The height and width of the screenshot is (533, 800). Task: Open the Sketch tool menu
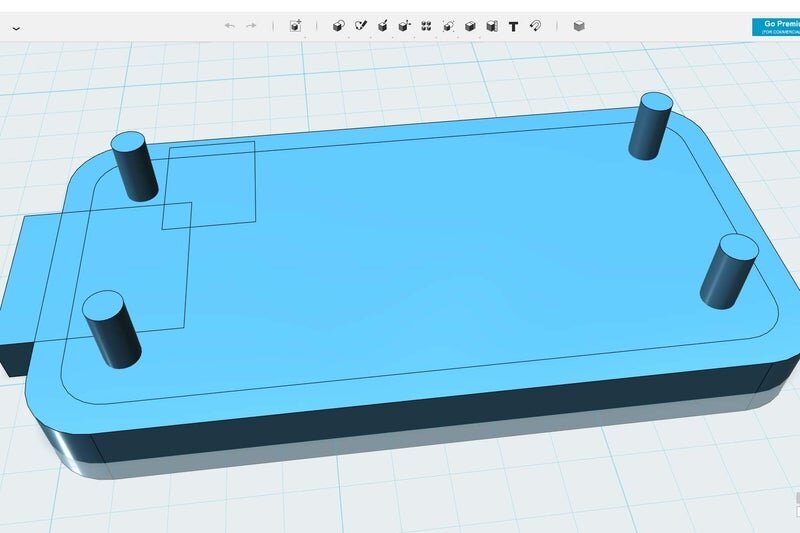click(x=361, y=26)
